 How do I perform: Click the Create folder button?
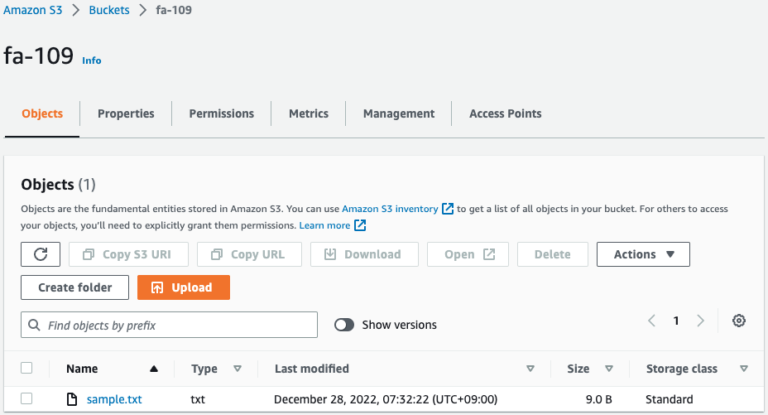click(x=74, y=287)
